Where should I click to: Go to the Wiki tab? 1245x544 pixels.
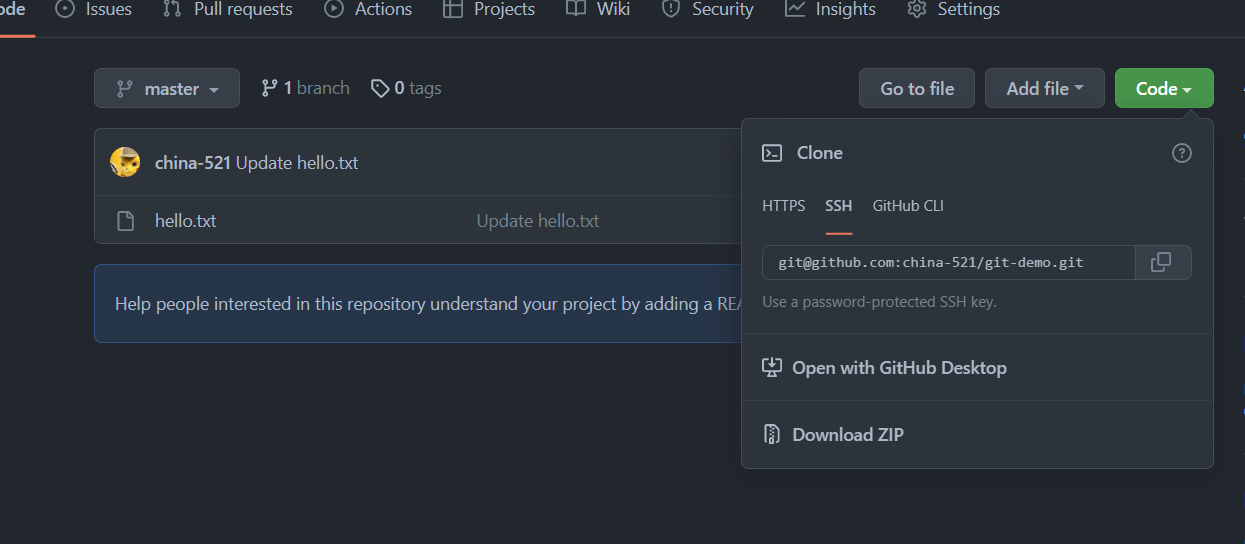(x=597, y=9)
